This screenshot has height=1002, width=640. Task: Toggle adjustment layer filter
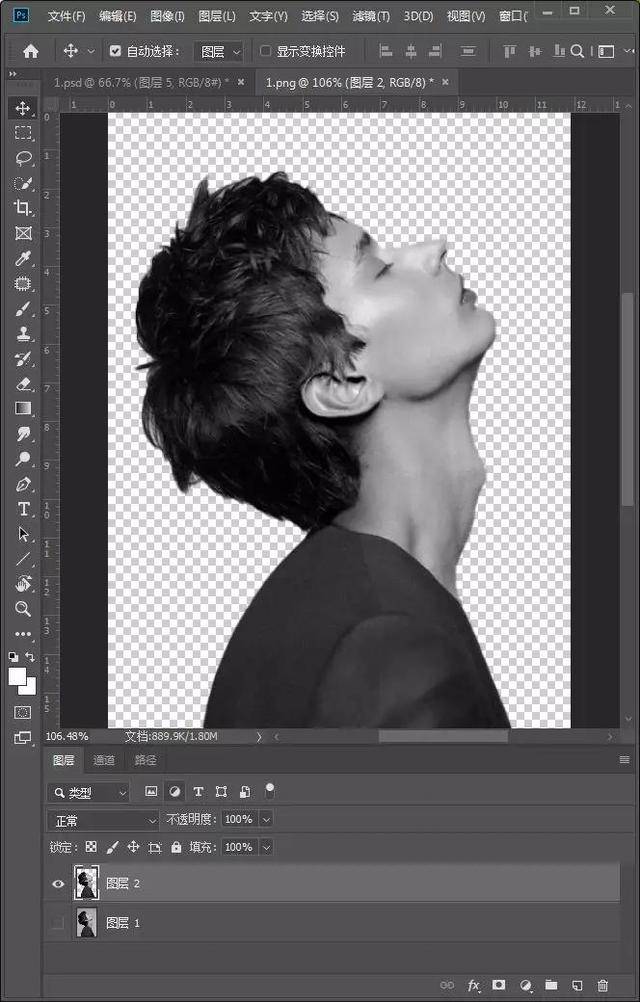pyautogui.click(x=174, y=792)
